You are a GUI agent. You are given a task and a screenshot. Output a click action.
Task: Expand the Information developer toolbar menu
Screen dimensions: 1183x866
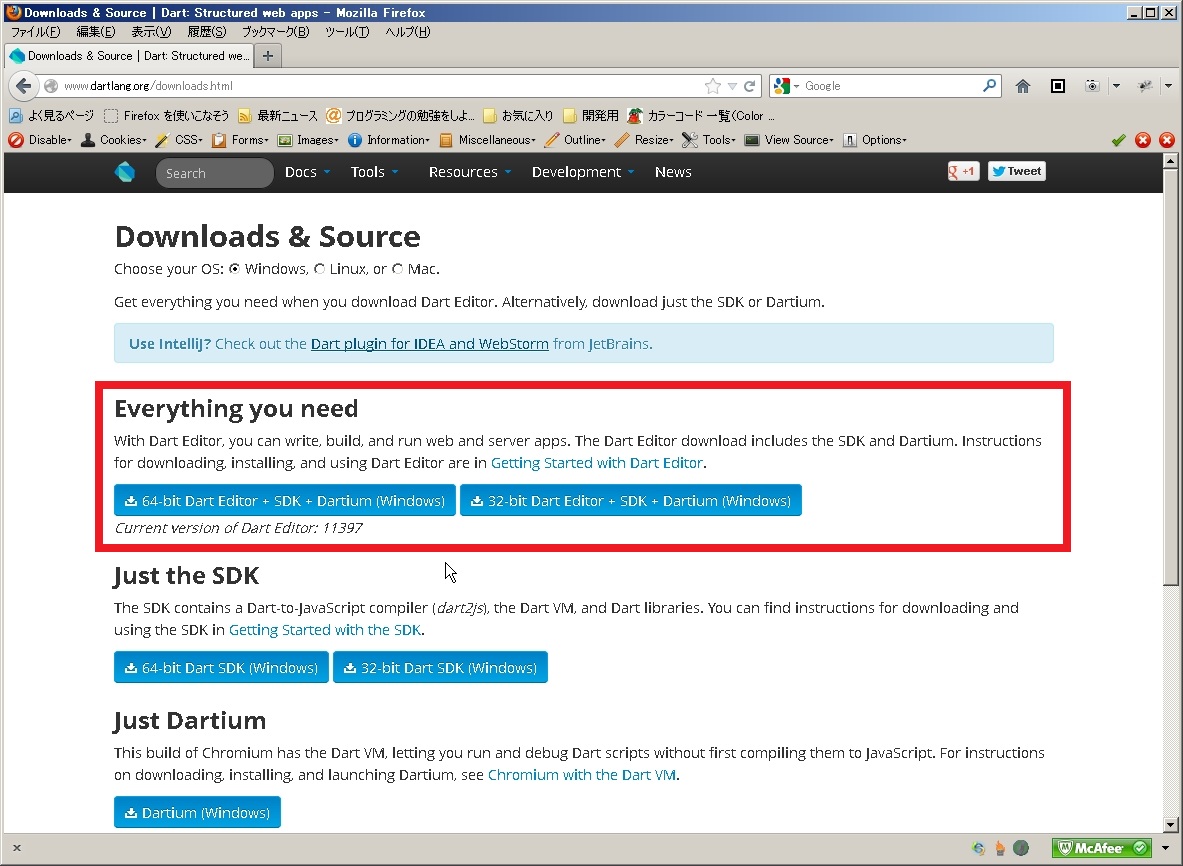[x=389, y=140]
